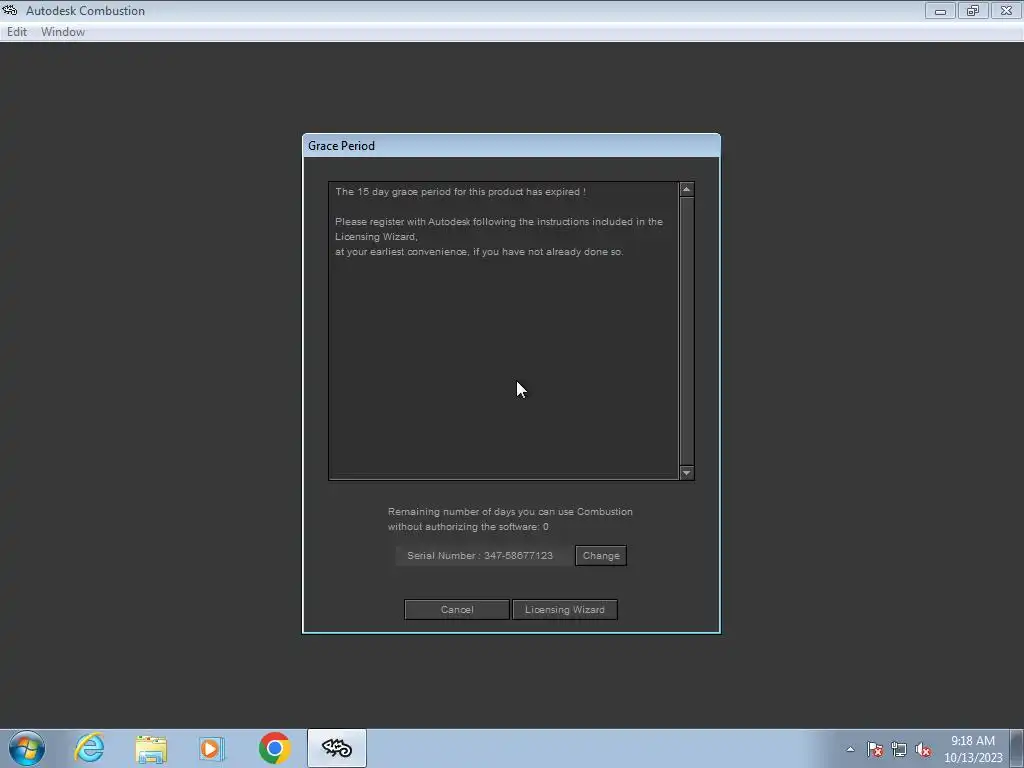The width and height of the screenshot is (1024, 768).
Task: Click the Combustion icon in title bar
Action: (10, 10)
